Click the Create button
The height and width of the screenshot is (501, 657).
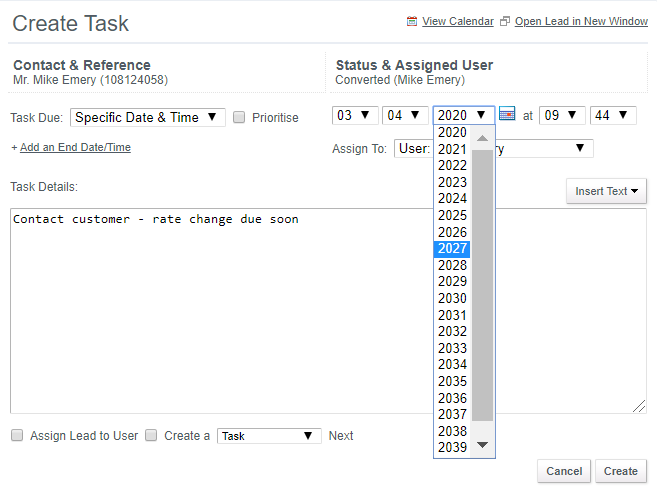click(x=621, y=471)
